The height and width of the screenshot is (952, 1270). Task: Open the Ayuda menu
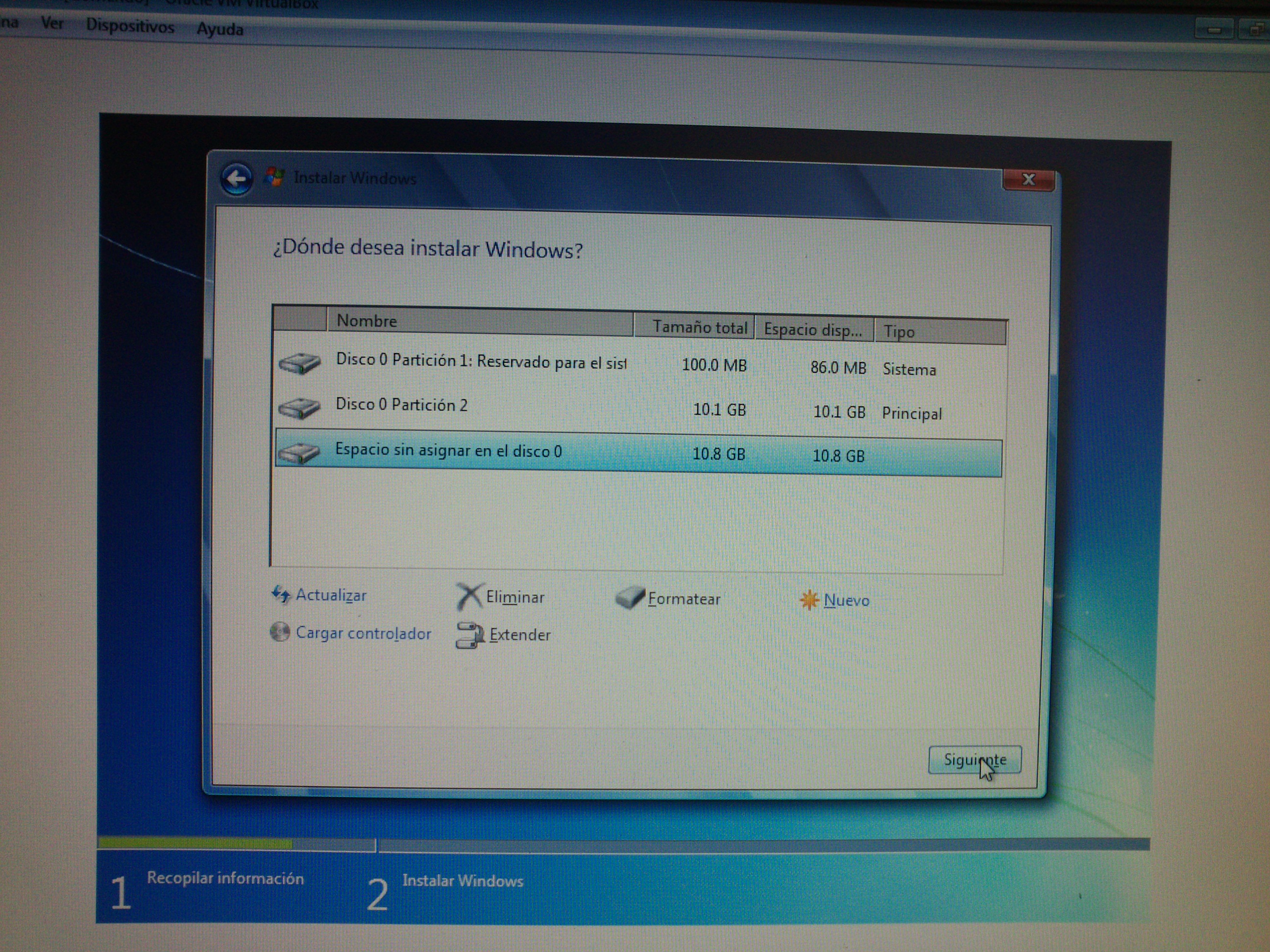click(x=220, y=29)
